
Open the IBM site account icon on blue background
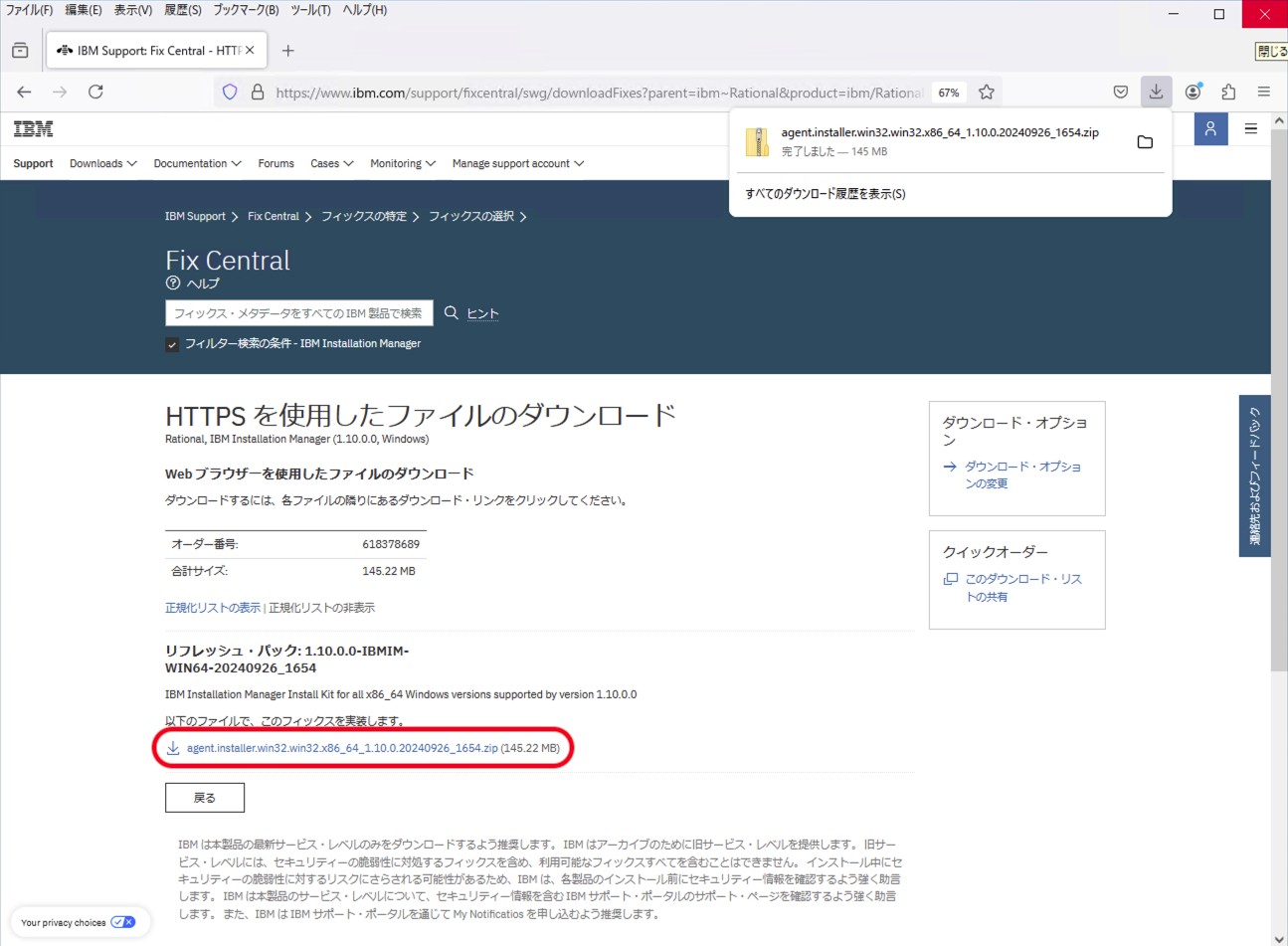[1210, 129]
